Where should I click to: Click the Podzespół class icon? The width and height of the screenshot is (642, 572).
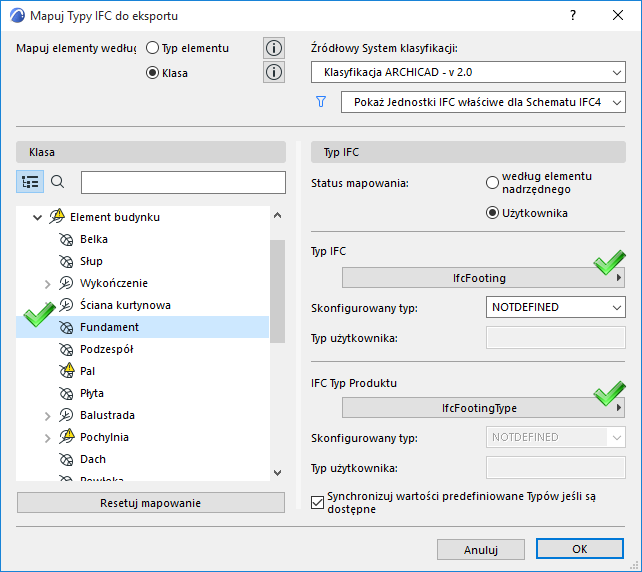click(x=66, y=349)
